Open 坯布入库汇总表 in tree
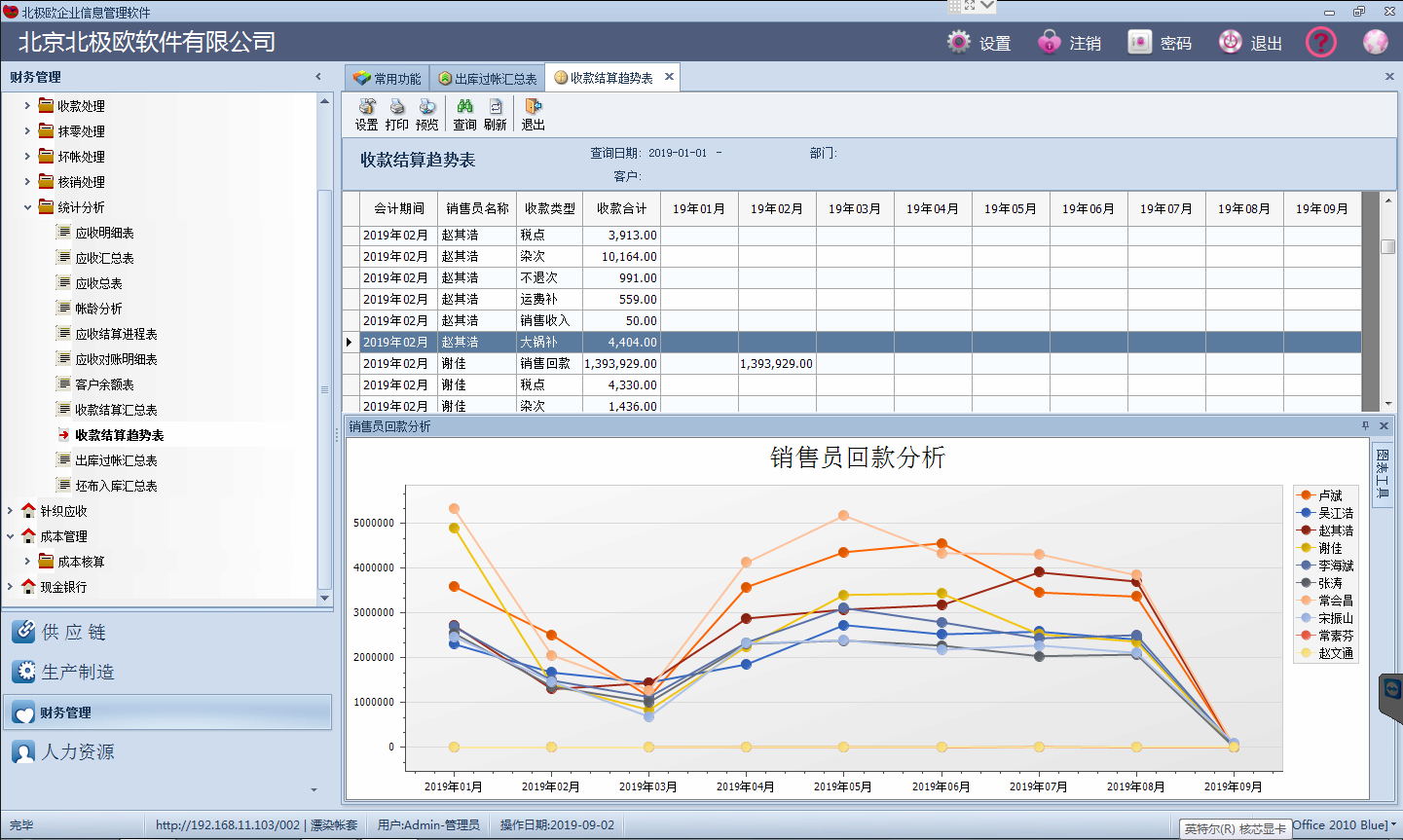 point(116,486)
